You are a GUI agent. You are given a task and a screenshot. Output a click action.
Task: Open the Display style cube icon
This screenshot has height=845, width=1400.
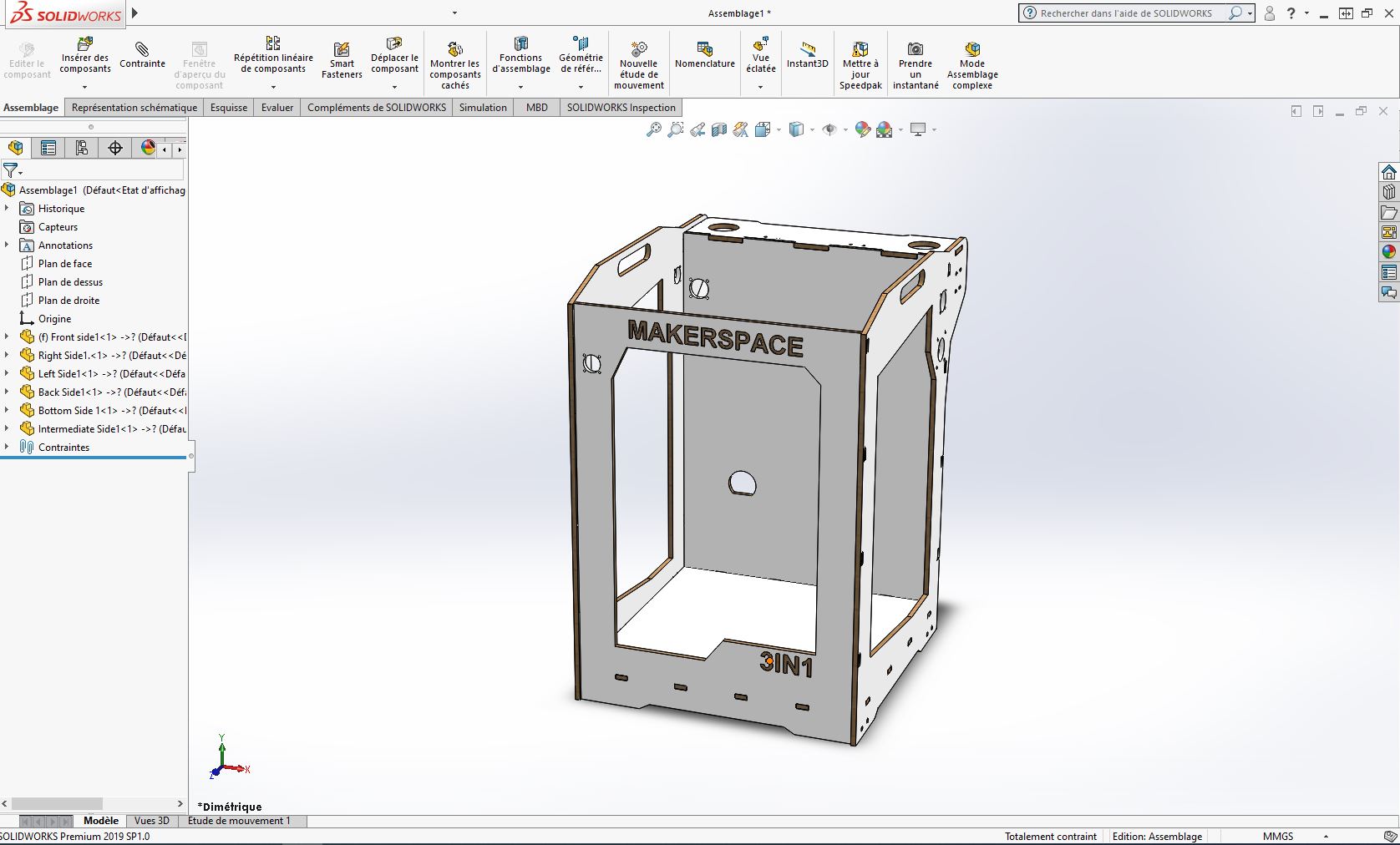(x=796, y=129)
